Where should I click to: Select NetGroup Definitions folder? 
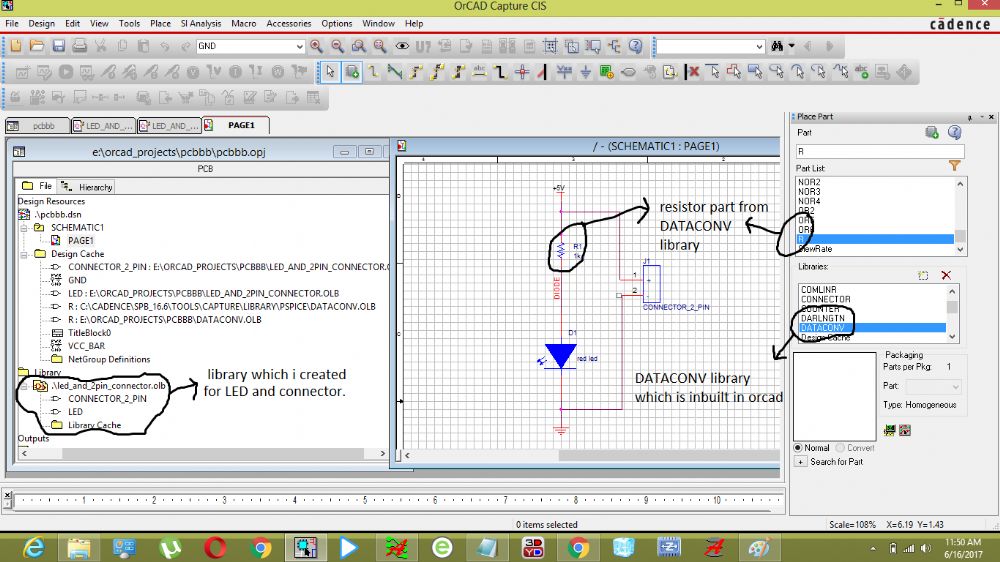pyautogui.click(x=109, y=359)
